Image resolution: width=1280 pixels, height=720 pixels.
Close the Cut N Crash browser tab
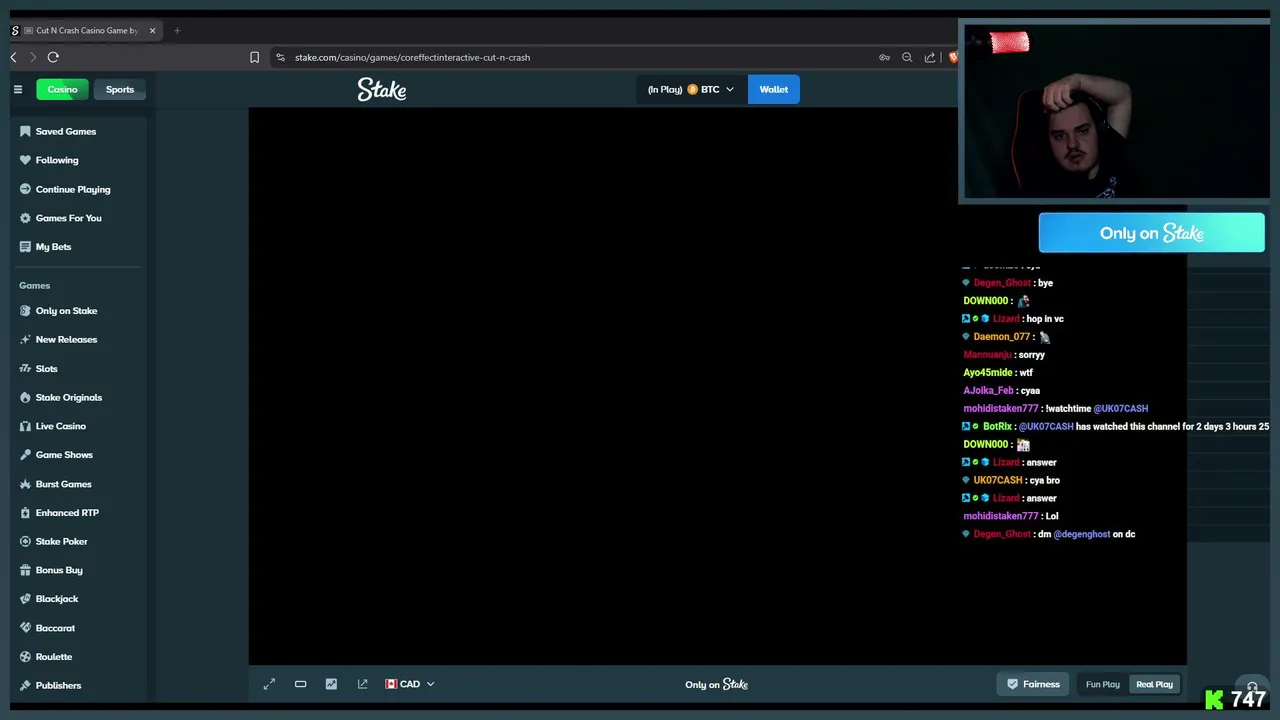click(x=152, y=30)
